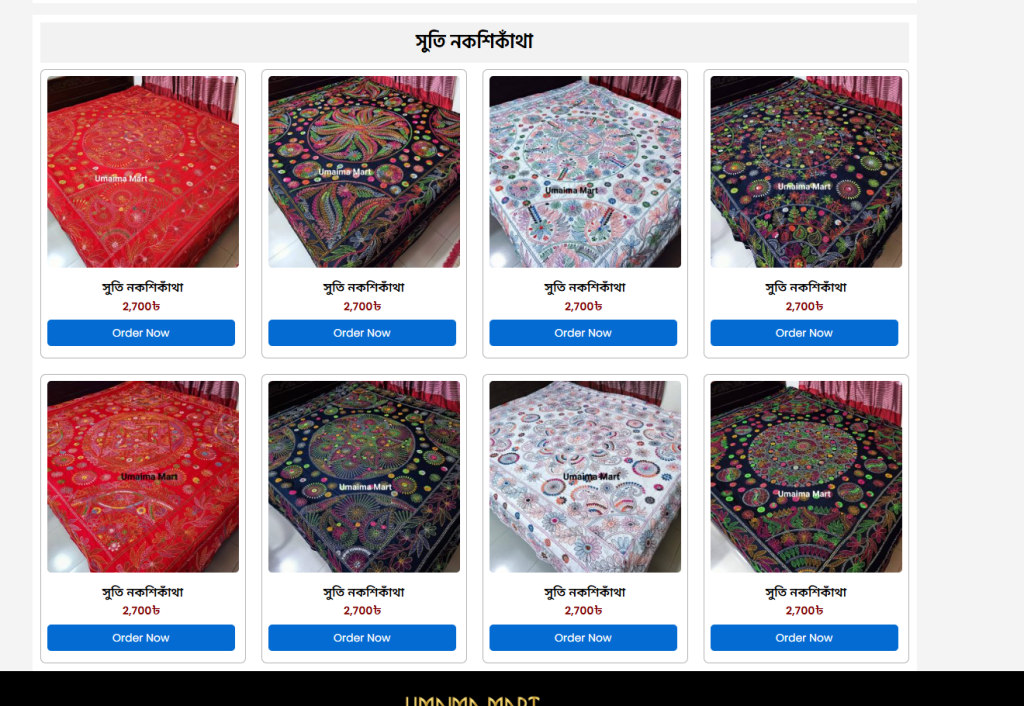The height and width of the screenshot is (706, 1024).
Task: Click the Umaima Mart footer logo
Action: pyautogui.click(x=472, y=701)
